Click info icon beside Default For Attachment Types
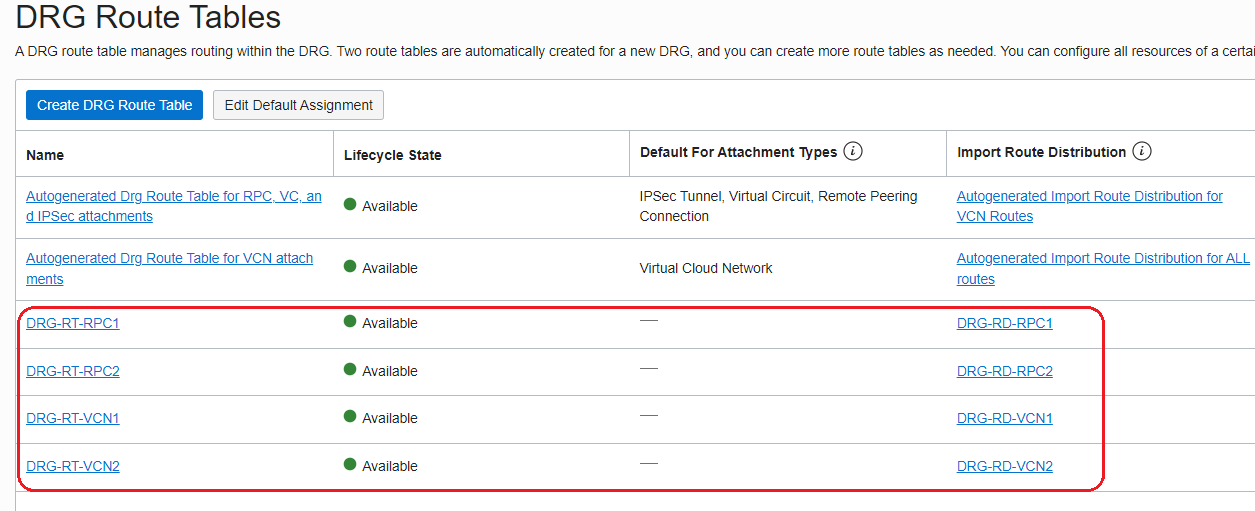This screenshot has height=511, width=1255. pos(853,152)
